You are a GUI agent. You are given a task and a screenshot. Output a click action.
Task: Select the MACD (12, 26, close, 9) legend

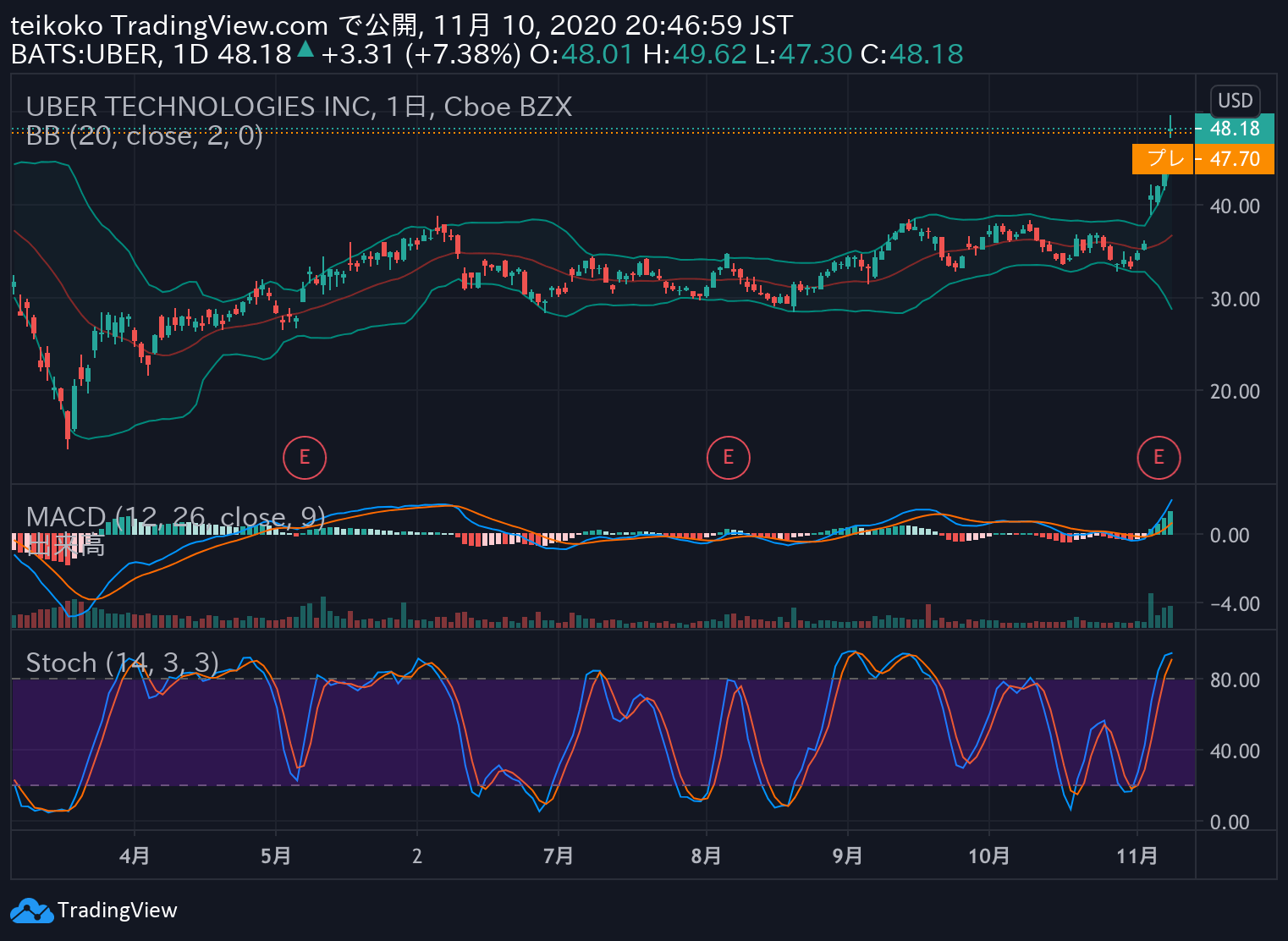(175, 517)
